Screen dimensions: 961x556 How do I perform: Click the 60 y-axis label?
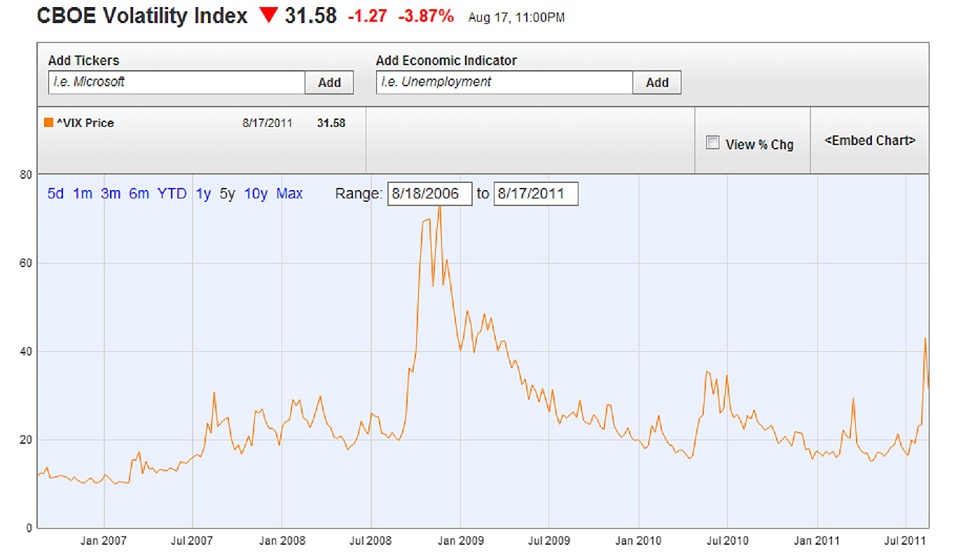[26, 263]
